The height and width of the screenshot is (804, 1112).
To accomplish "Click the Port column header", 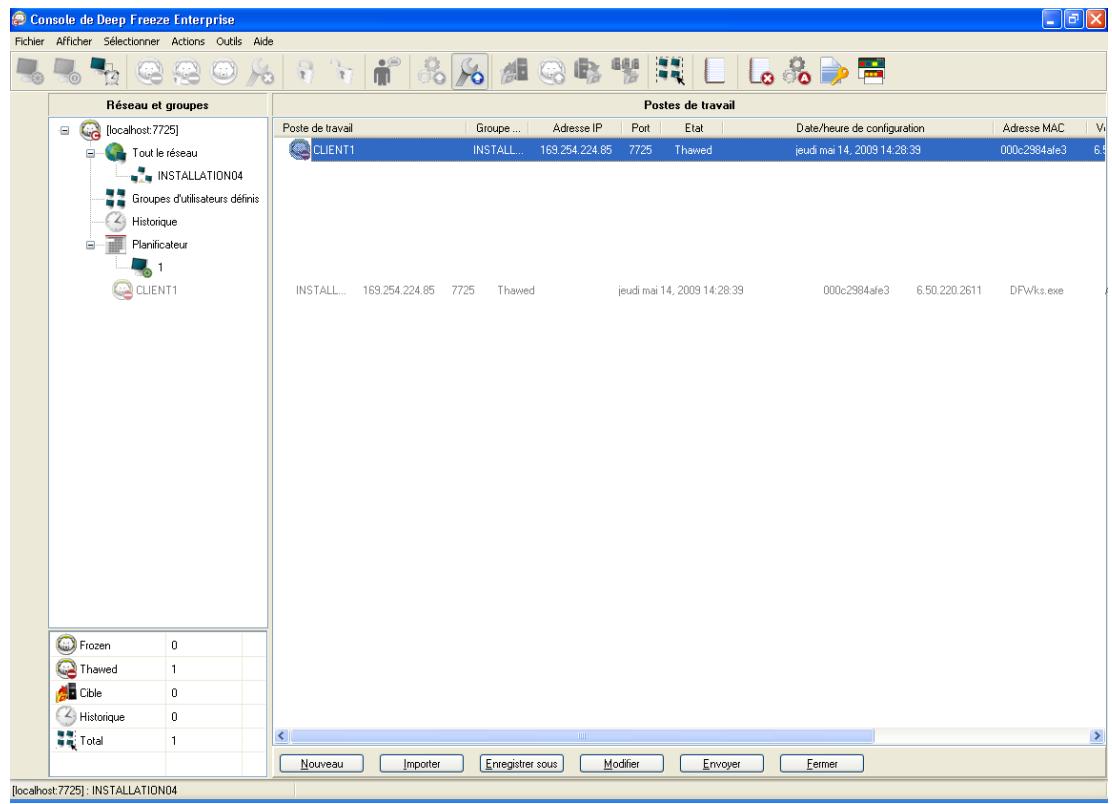I will [x=640, y=128].
